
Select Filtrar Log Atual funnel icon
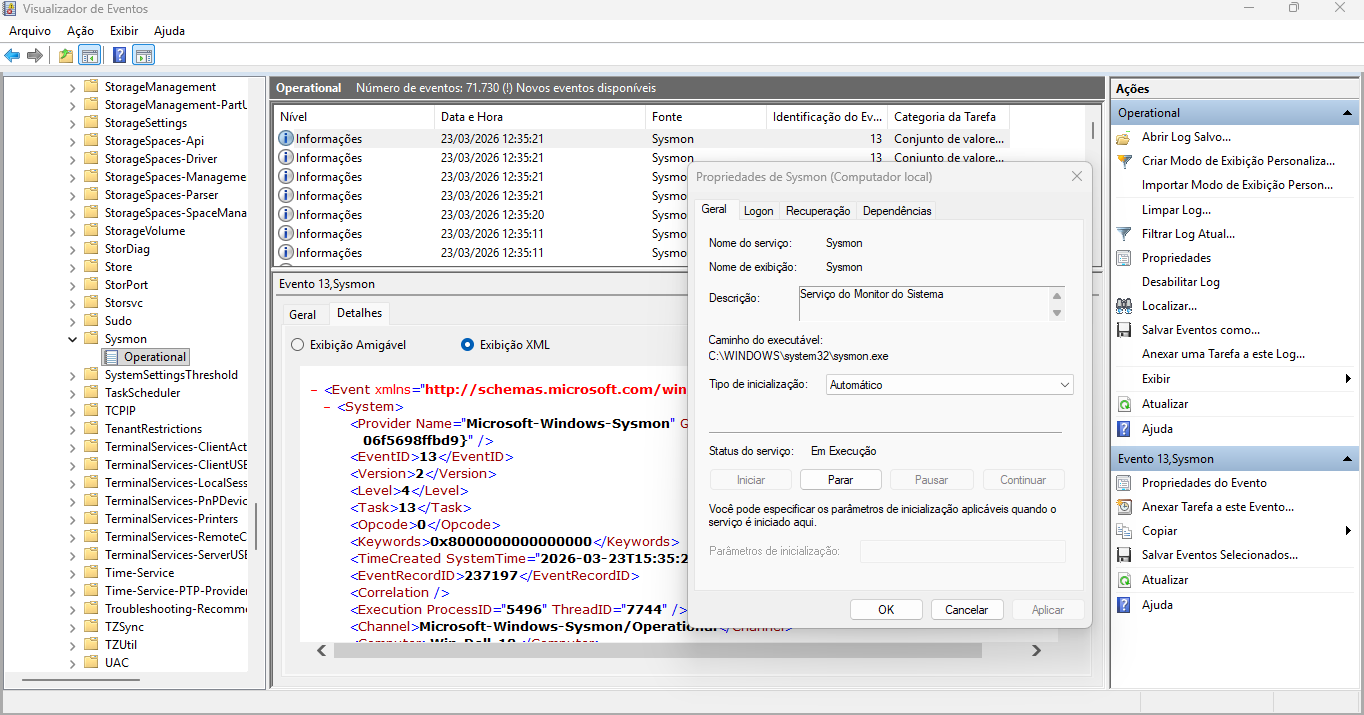[1125, 233]
